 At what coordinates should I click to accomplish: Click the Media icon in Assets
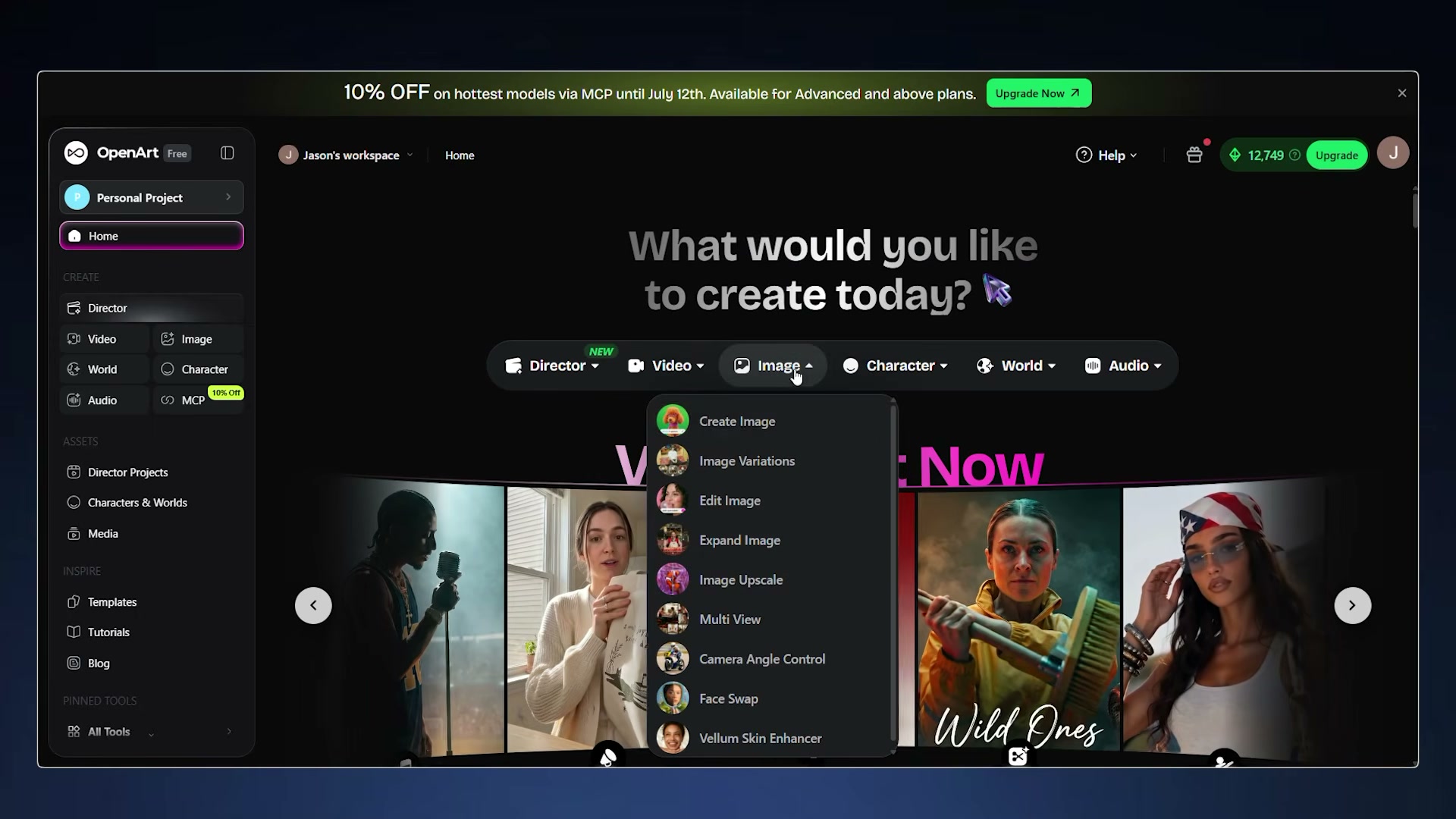74,534
